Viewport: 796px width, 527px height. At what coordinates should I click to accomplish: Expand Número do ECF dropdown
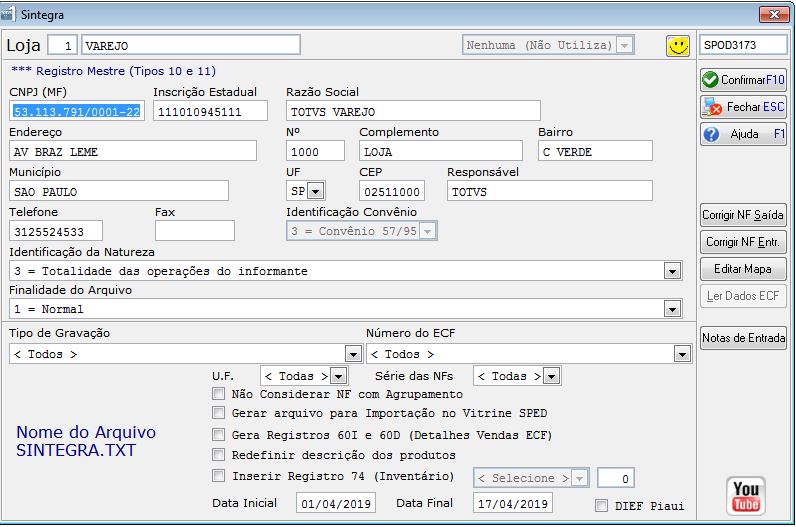click(682, 354)
